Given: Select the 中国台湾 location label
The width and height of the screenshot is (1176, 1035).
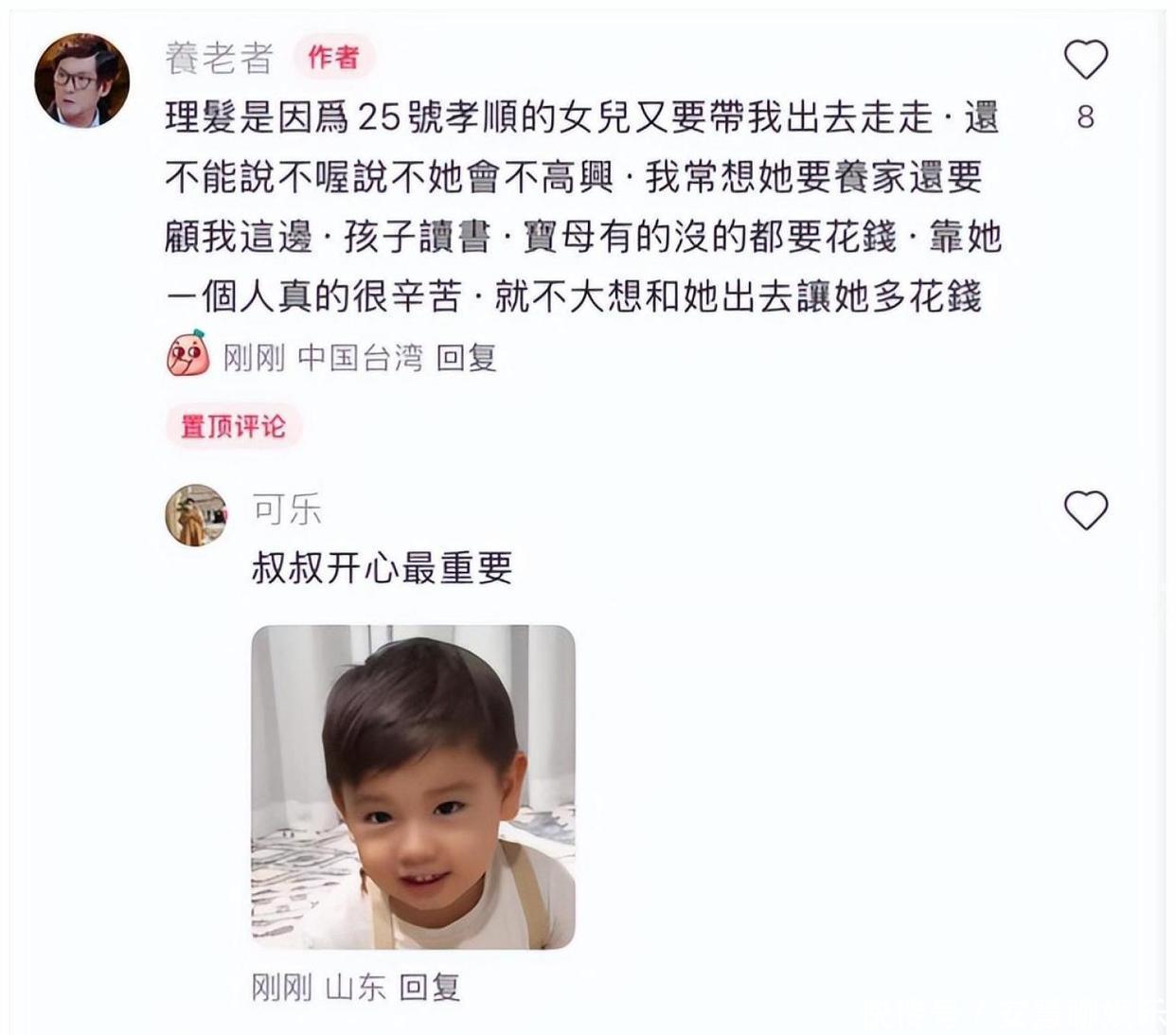Looking at the screenshot, I should click(x=360, y=357).
